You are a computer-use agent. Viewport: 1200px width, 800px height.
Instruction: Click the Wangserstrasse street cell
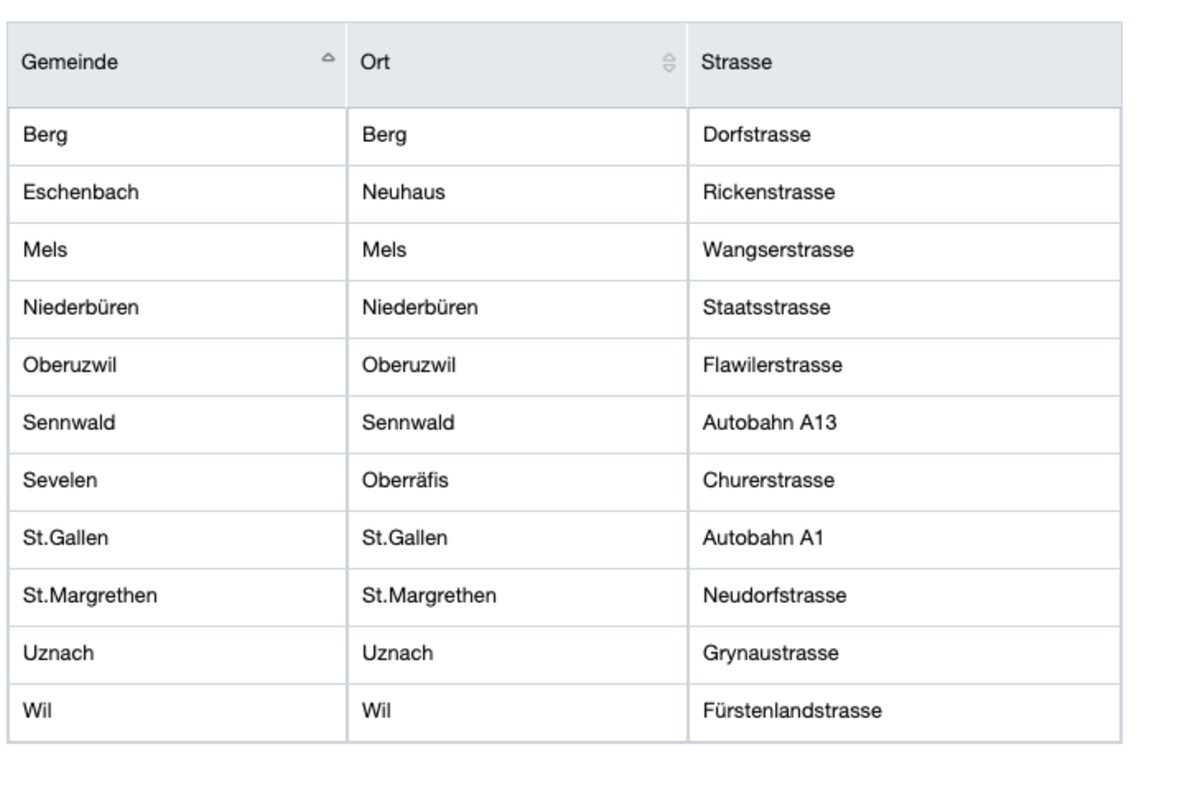(778, 250)
